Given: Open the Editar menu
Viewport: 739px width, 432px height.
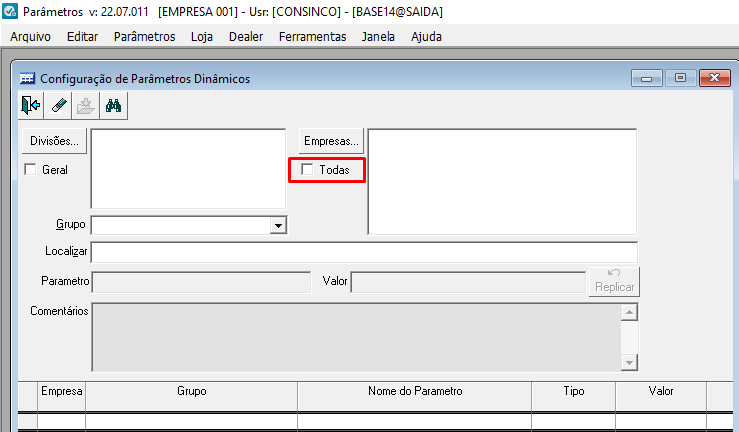Looking at the screenshot, I should pyautogui.click(x=82, y=36).
